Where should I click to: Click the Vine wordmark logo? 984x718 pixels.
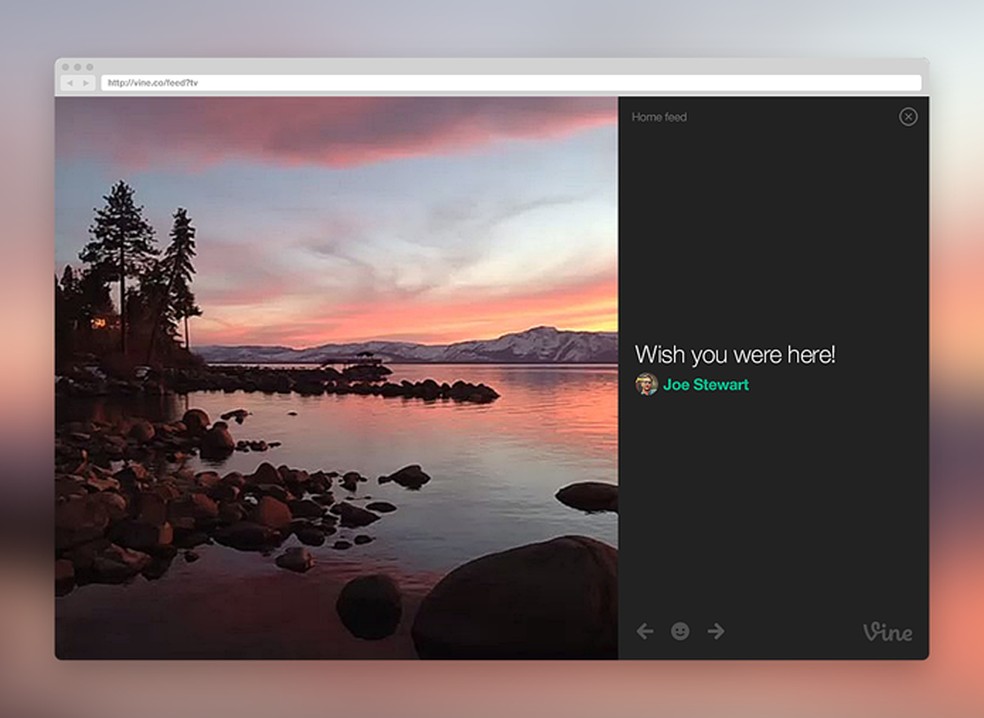(x=888, y=631)
